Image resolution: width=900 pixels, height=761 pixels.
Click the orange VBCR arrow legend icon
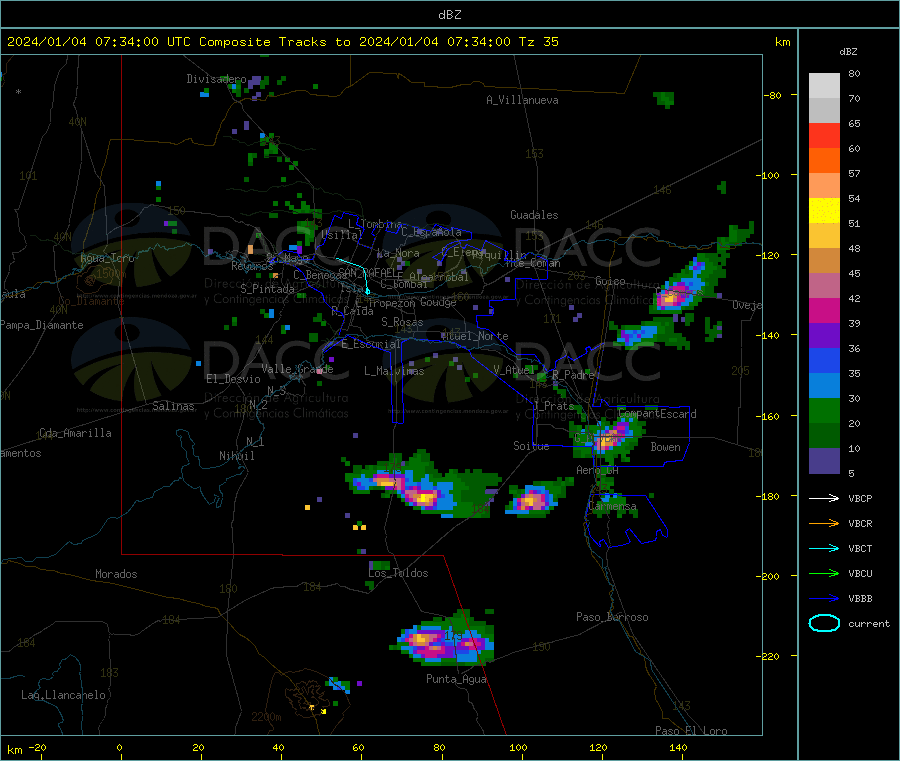(824, 523)
